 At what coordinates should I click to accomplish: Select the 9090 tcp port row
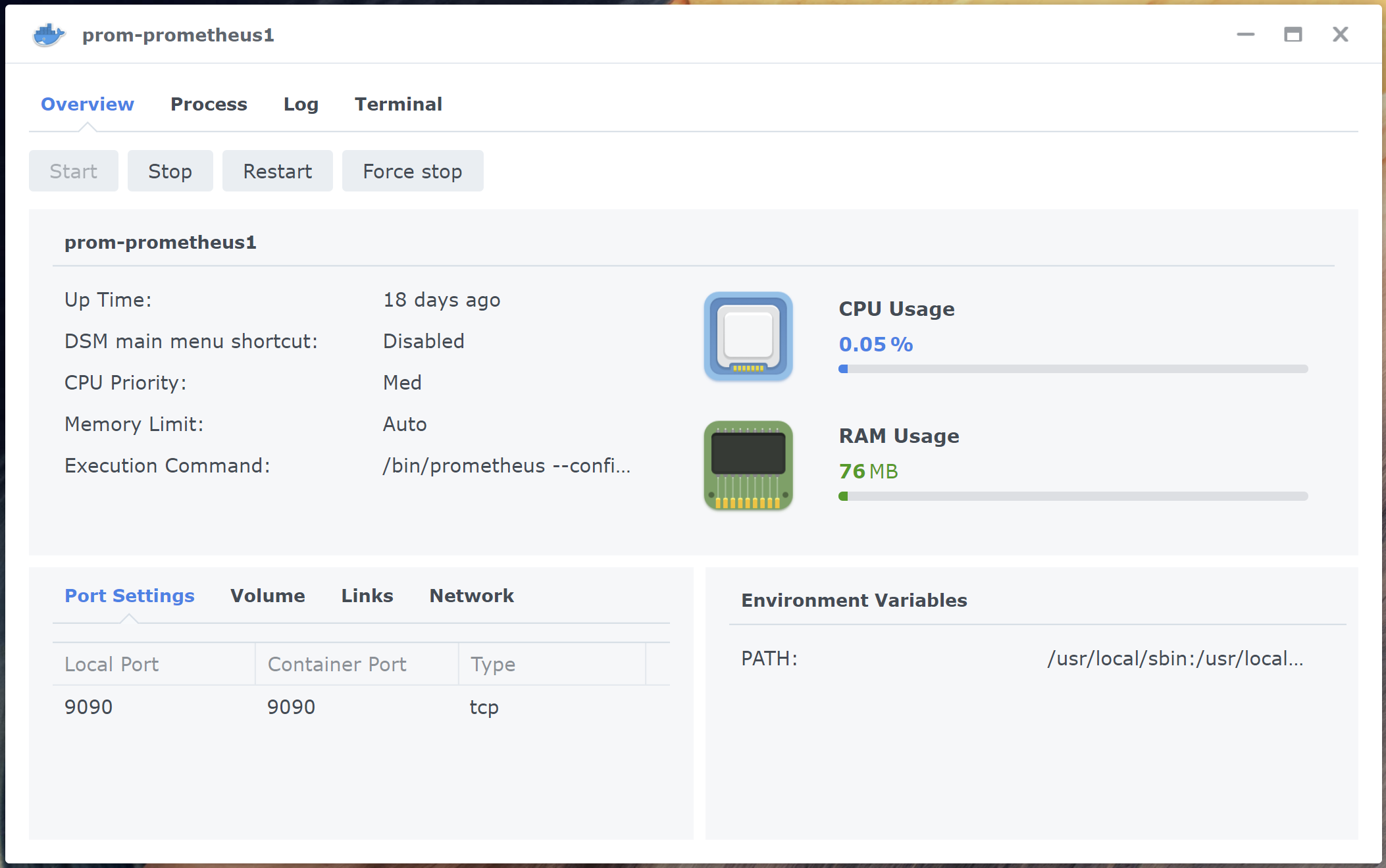(x=361, y=707)
